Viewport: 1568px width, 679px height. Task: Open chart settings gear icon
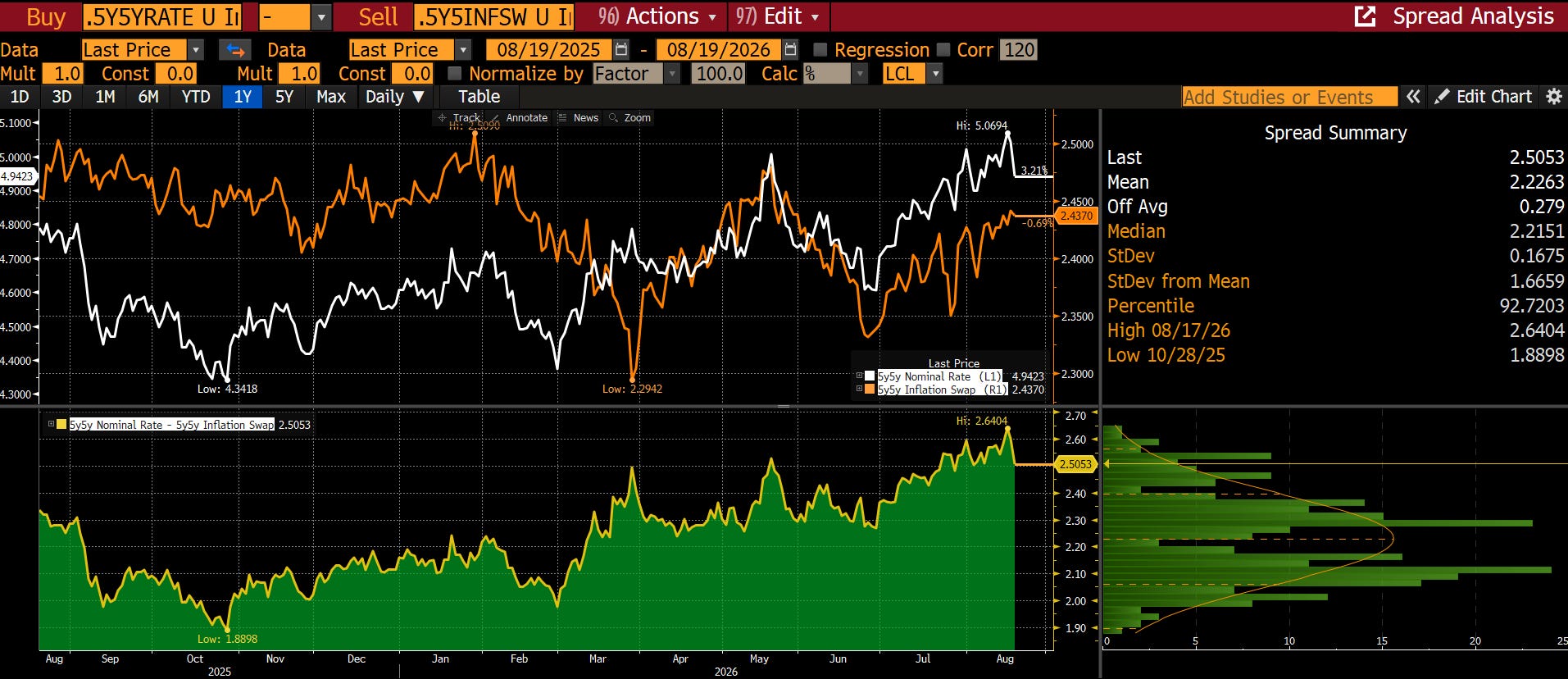click(x=1553, y=97)
